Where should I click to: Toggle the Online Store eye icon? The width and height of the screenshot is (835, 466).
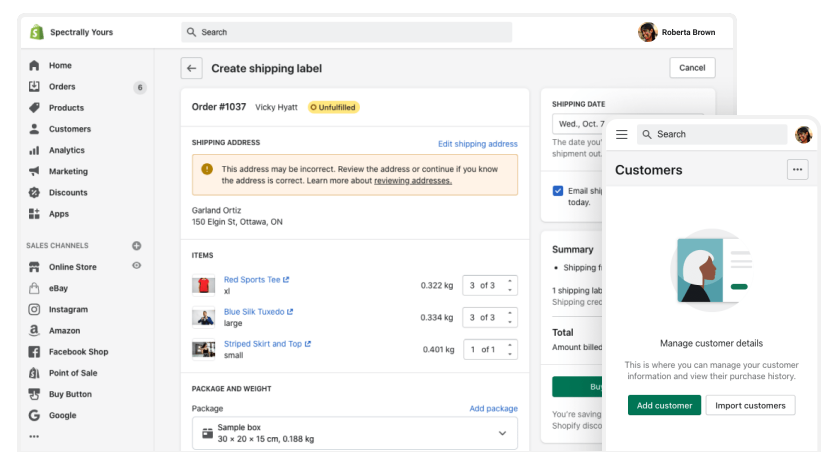coord(137,266)
